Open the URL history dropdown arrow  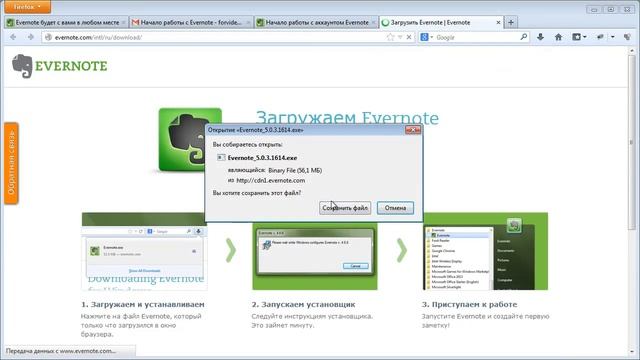[400, 37]
